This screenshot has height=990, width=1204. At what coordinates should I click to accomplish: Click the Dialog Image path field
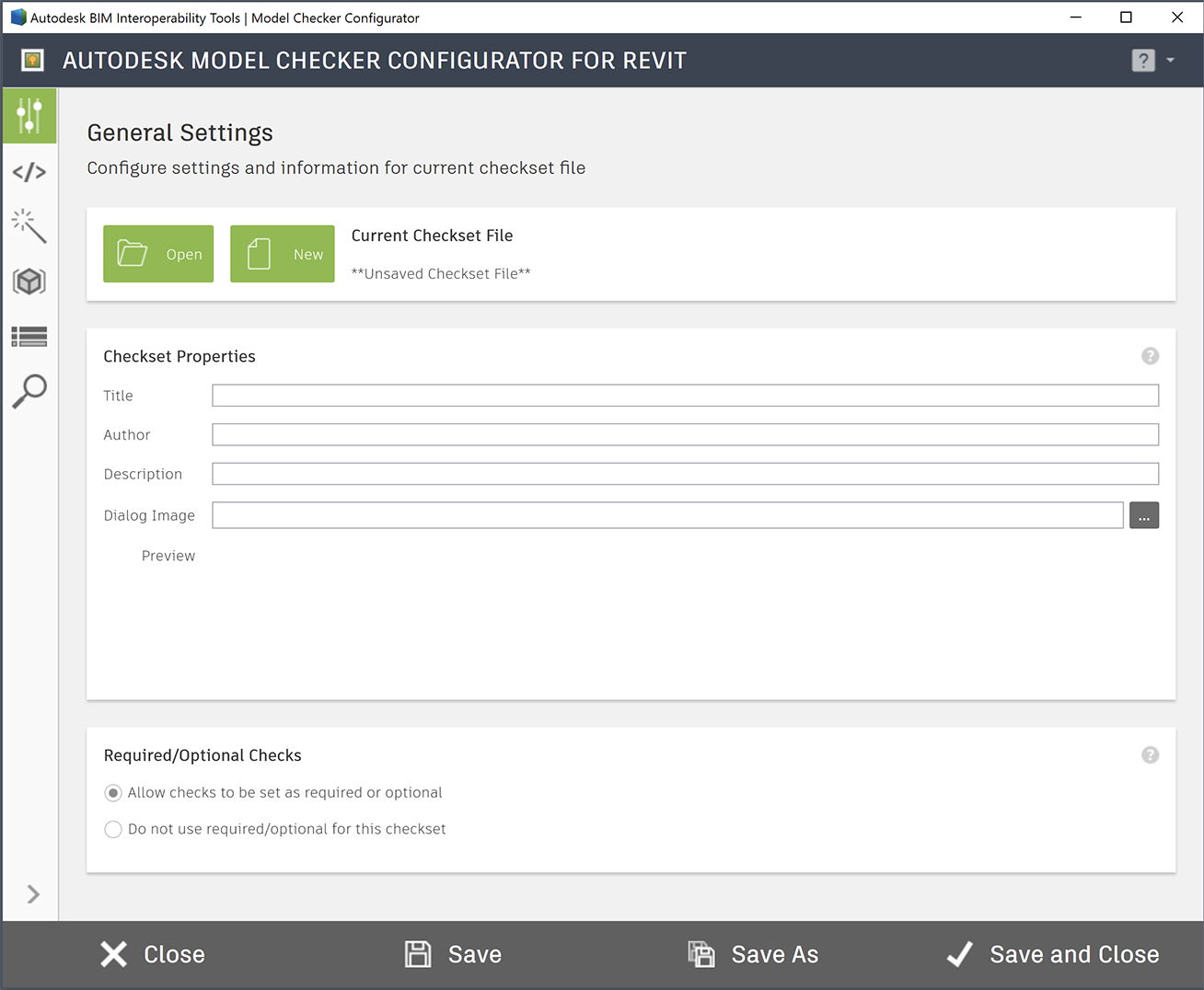click(668, 515)
